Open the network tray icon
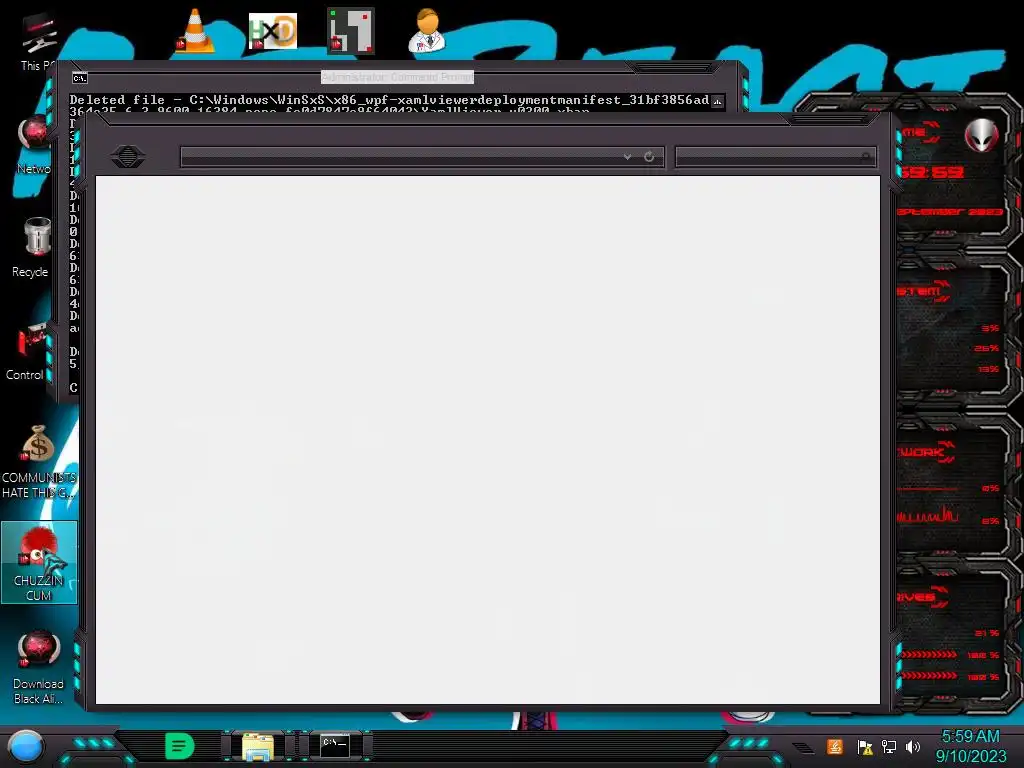The image size is (1024, 768). [x=889, y=746]
